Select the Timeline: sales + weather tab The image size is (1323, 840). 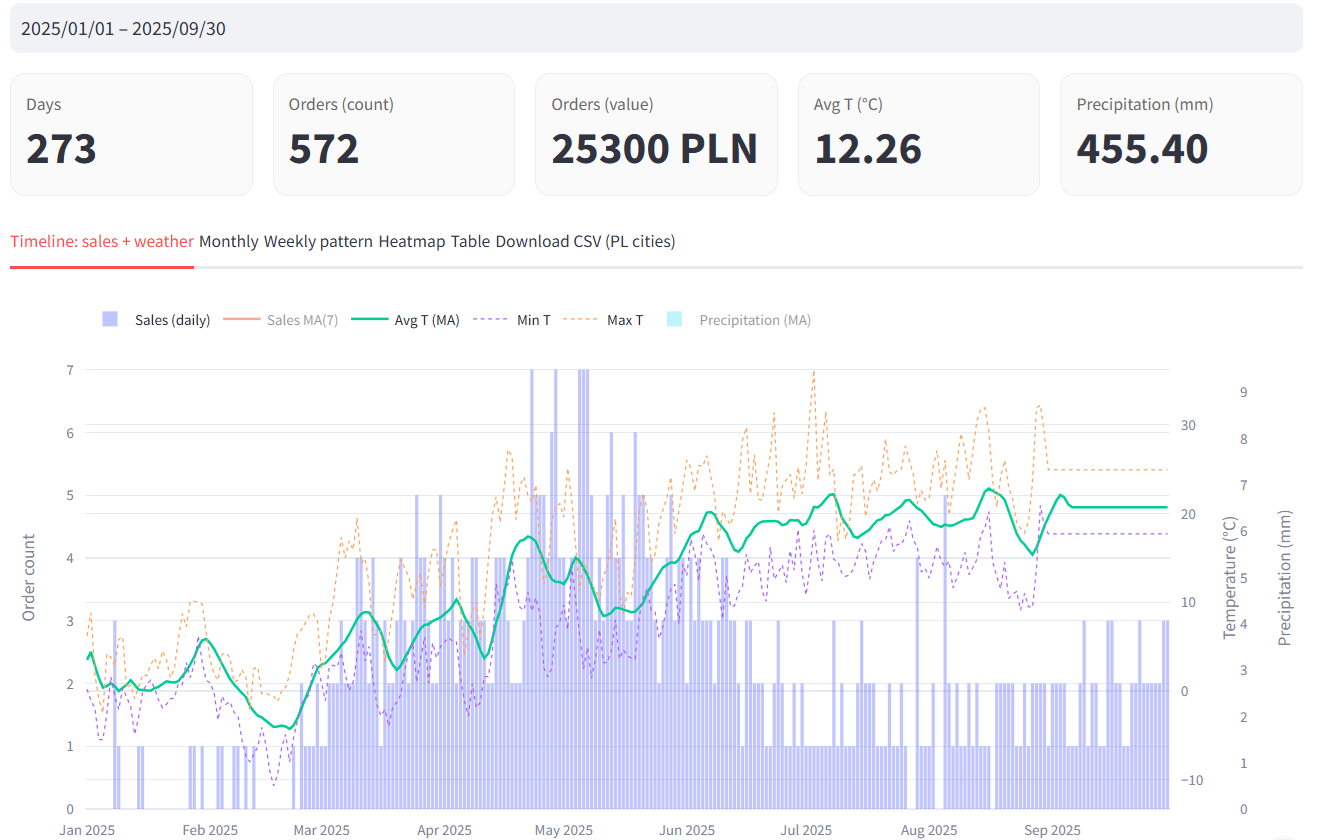pyautogui.click(x=102, y=241)
